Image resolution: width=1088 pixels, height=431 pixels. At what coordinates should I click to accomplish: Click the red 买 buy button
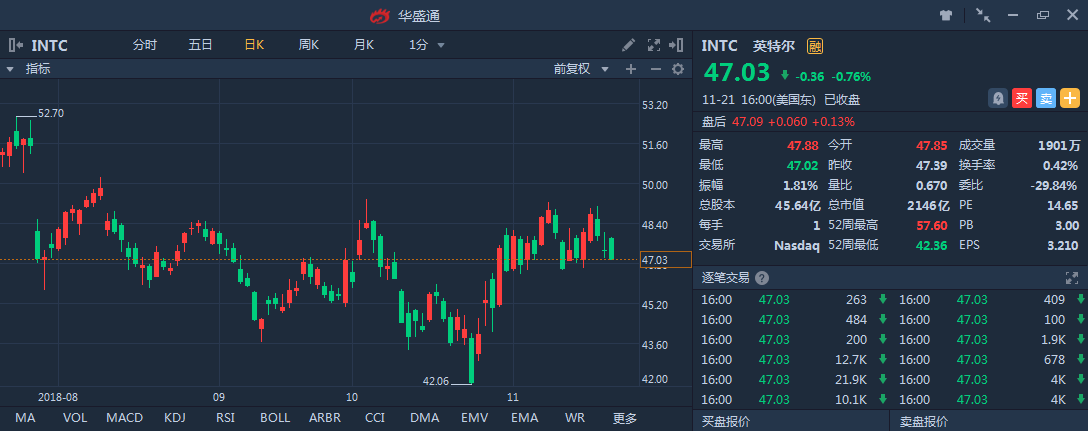point(1022,99)
